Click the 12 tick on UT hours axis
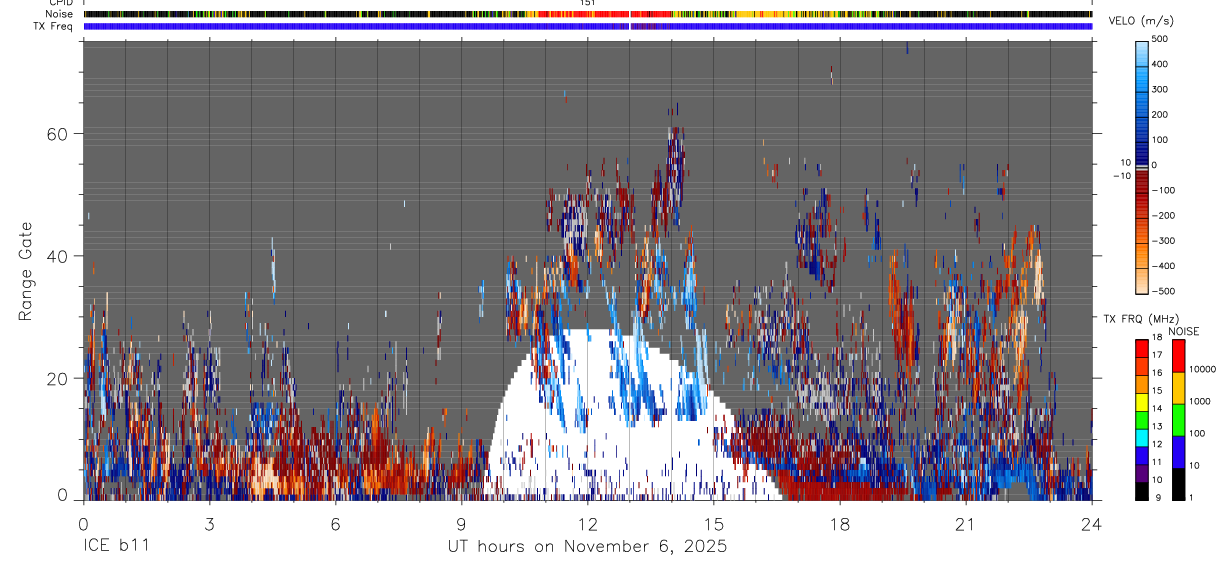The width and height of the screenshot is (1228, 567). pos(588,525)
